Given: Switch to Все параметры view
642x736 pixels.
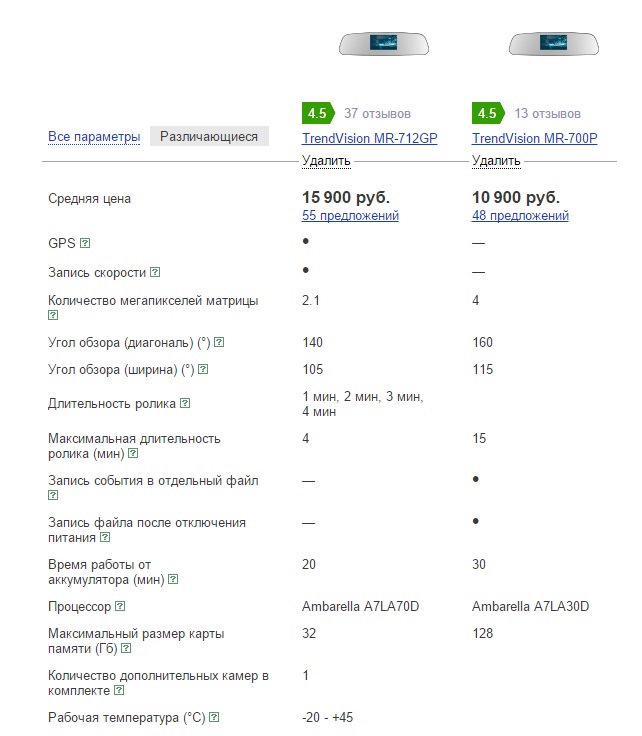Looking at the screenshot, I should tap(94, 137).
